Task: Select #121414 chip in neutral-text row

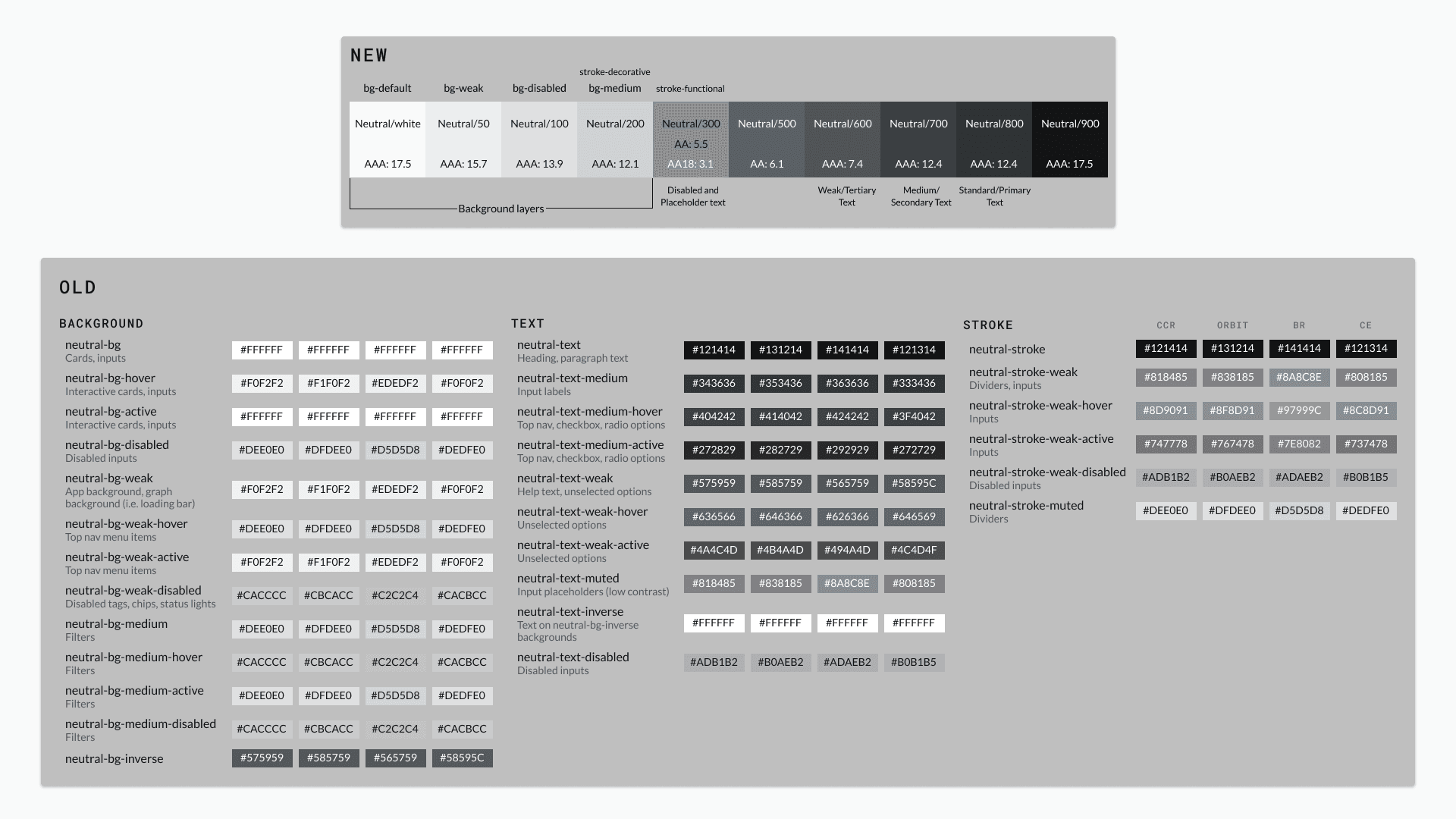Action: [714, 350]
